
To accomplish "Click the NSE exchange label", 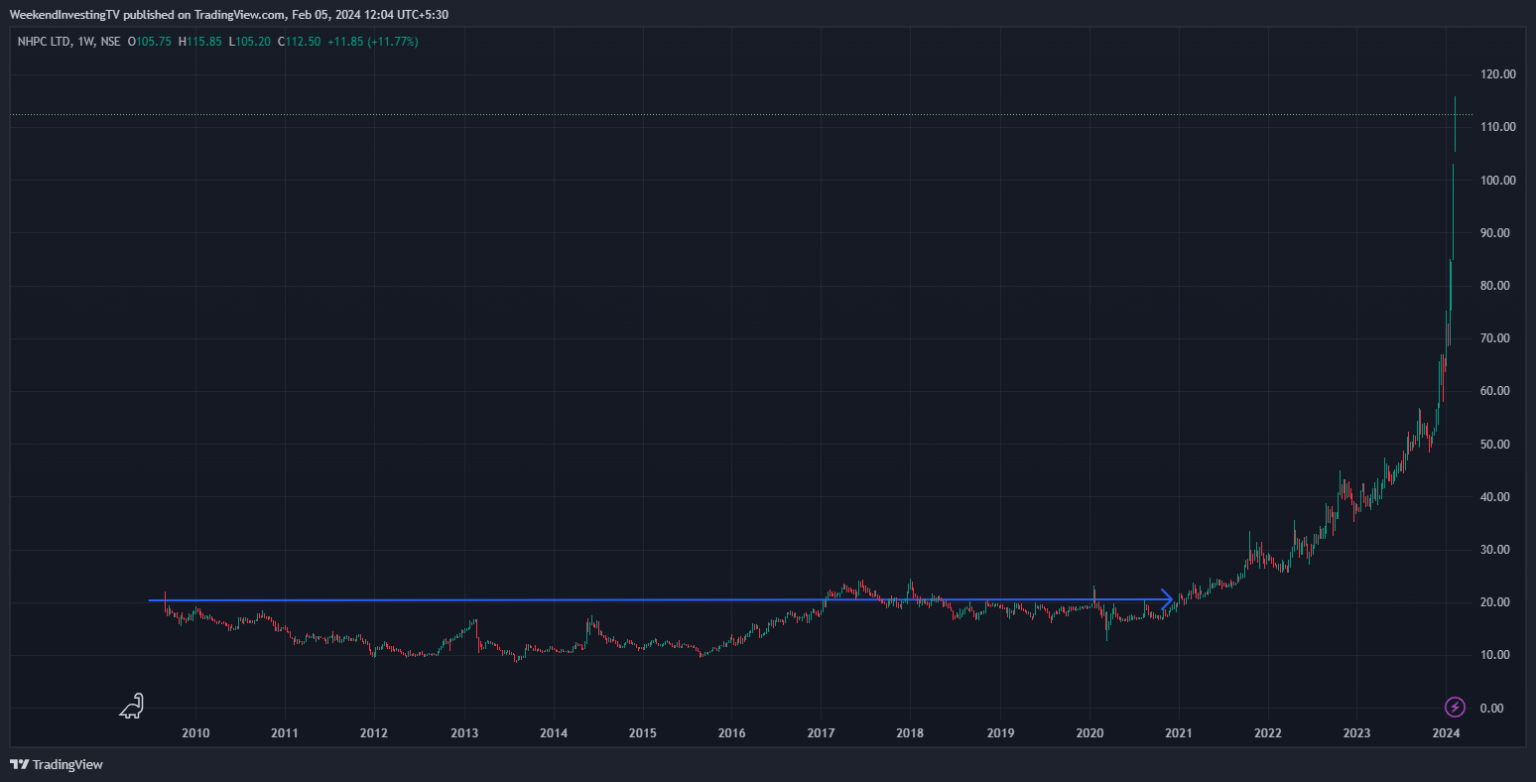I will click(x=112, y=42).
